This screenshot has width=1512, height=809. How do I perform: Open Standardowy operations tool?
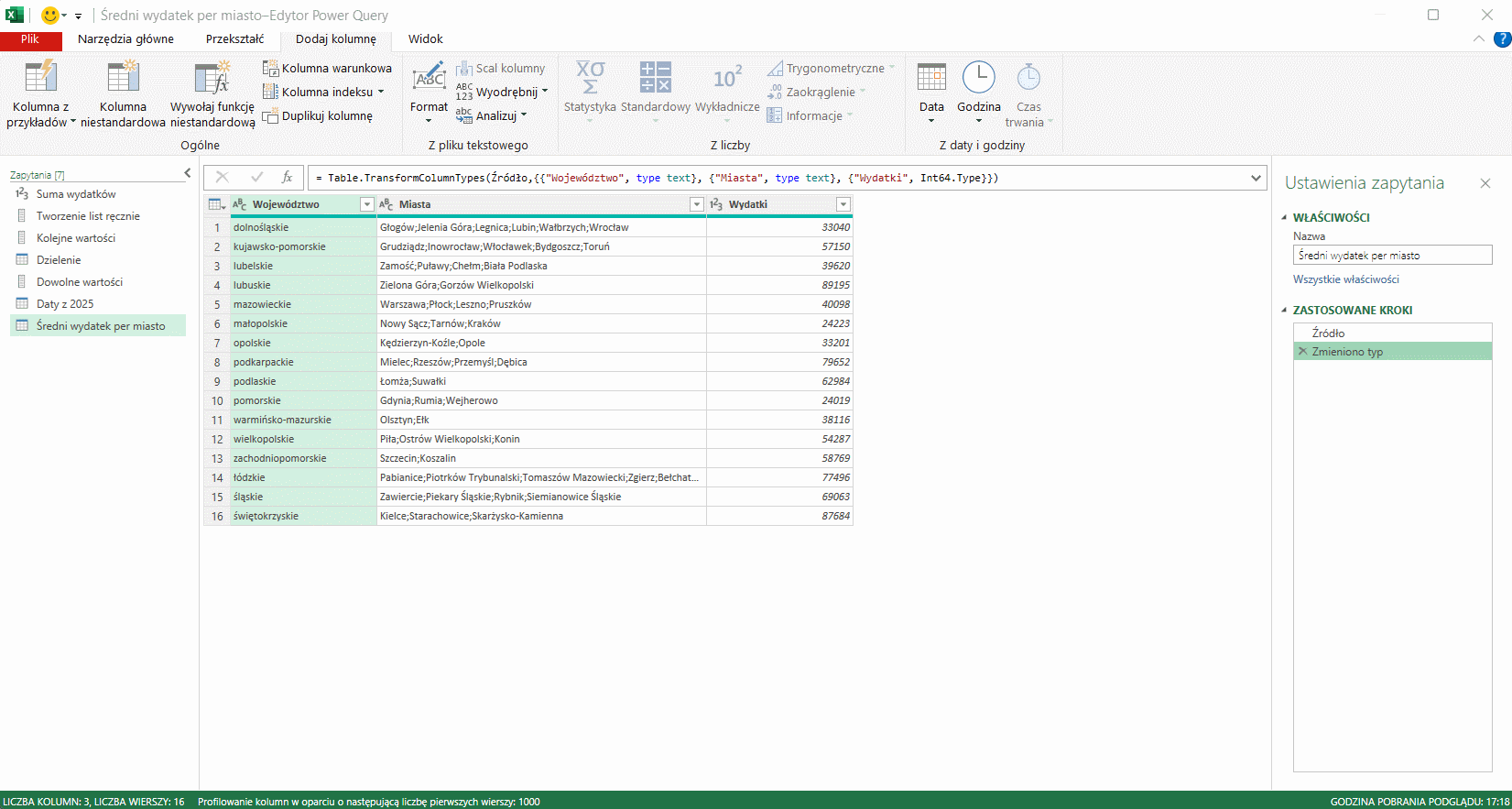coord(656,92)
